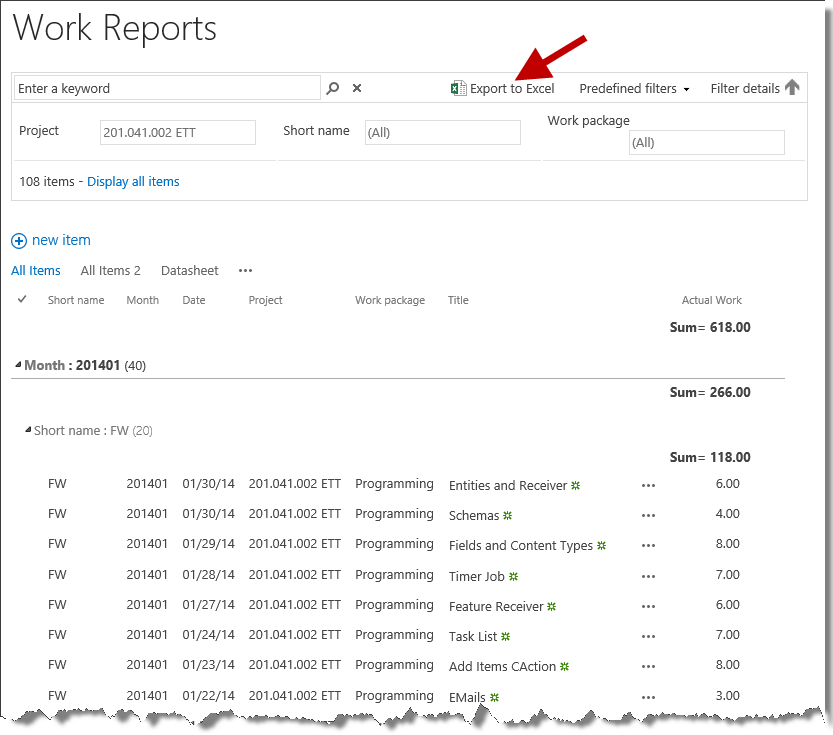The image size is (833, 735).
Task: Sort by the Project column header
Action: [266, 300]
